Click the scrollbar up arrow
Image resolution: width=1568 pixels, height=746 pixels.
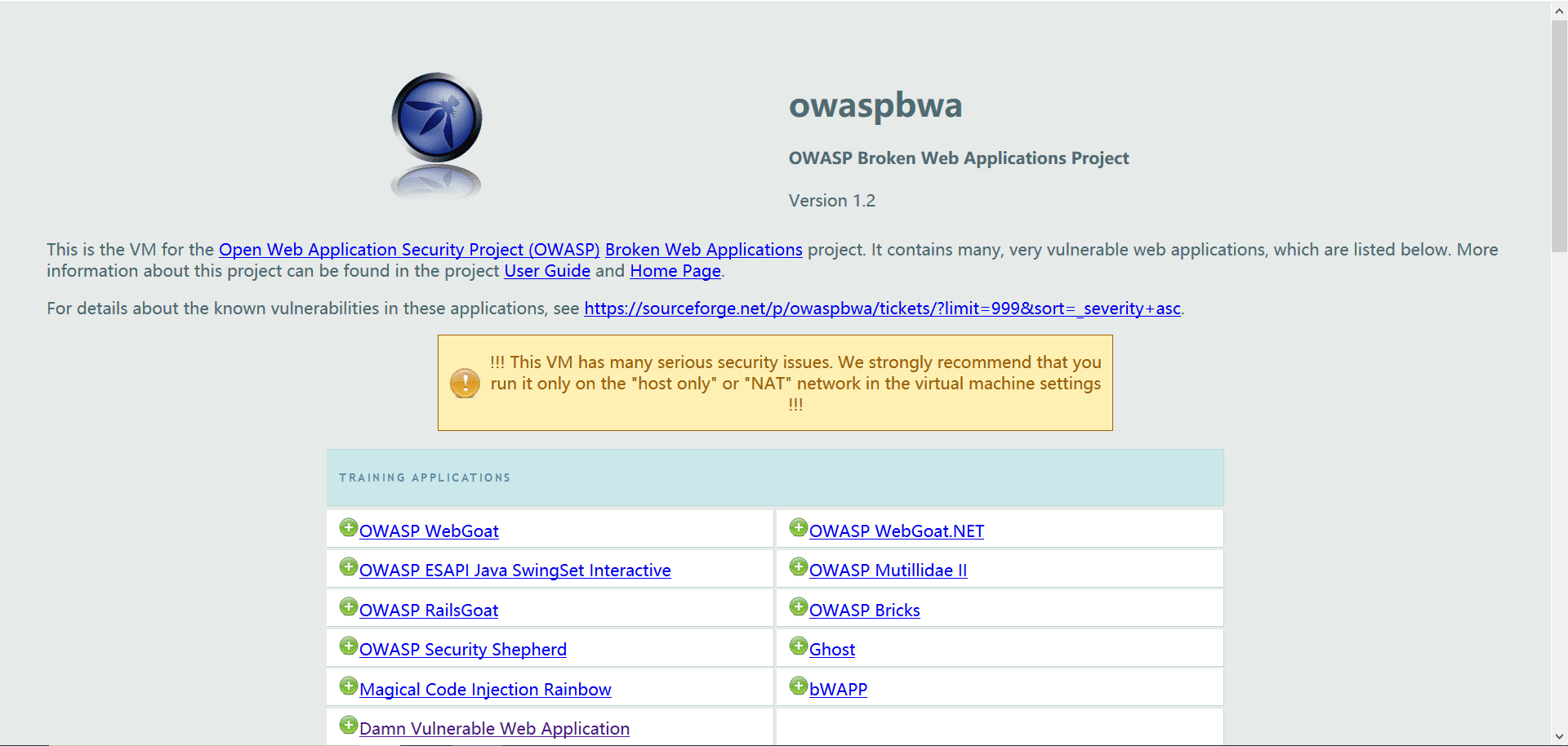pyautogui.click(x=1559, y=10)
